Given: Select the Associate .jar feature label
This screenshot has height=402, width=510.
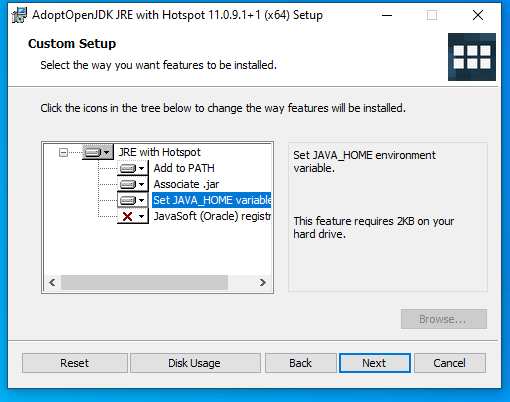Looking at the screenshot, I should pyautogui.click(x=186, y=184).
